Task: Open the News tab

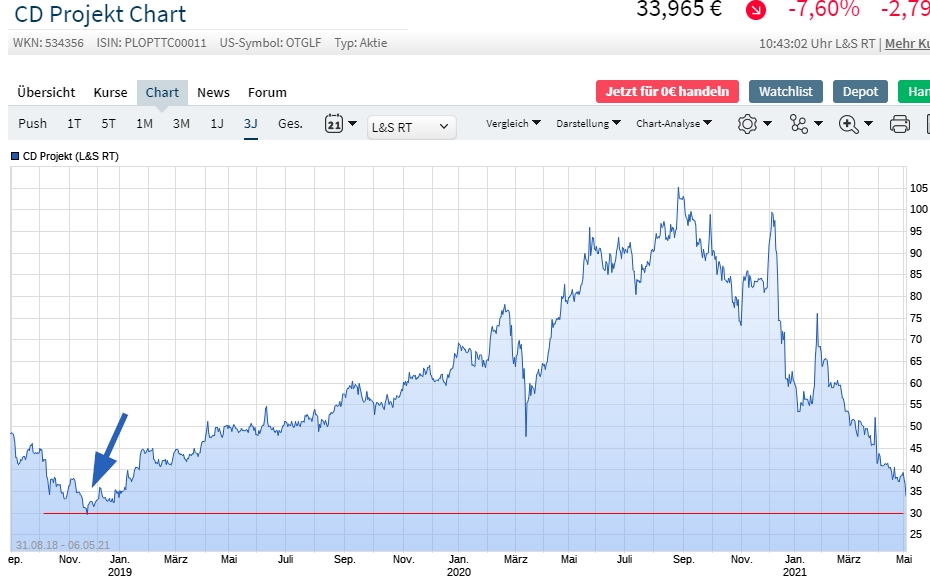Action: click(213, 92)
